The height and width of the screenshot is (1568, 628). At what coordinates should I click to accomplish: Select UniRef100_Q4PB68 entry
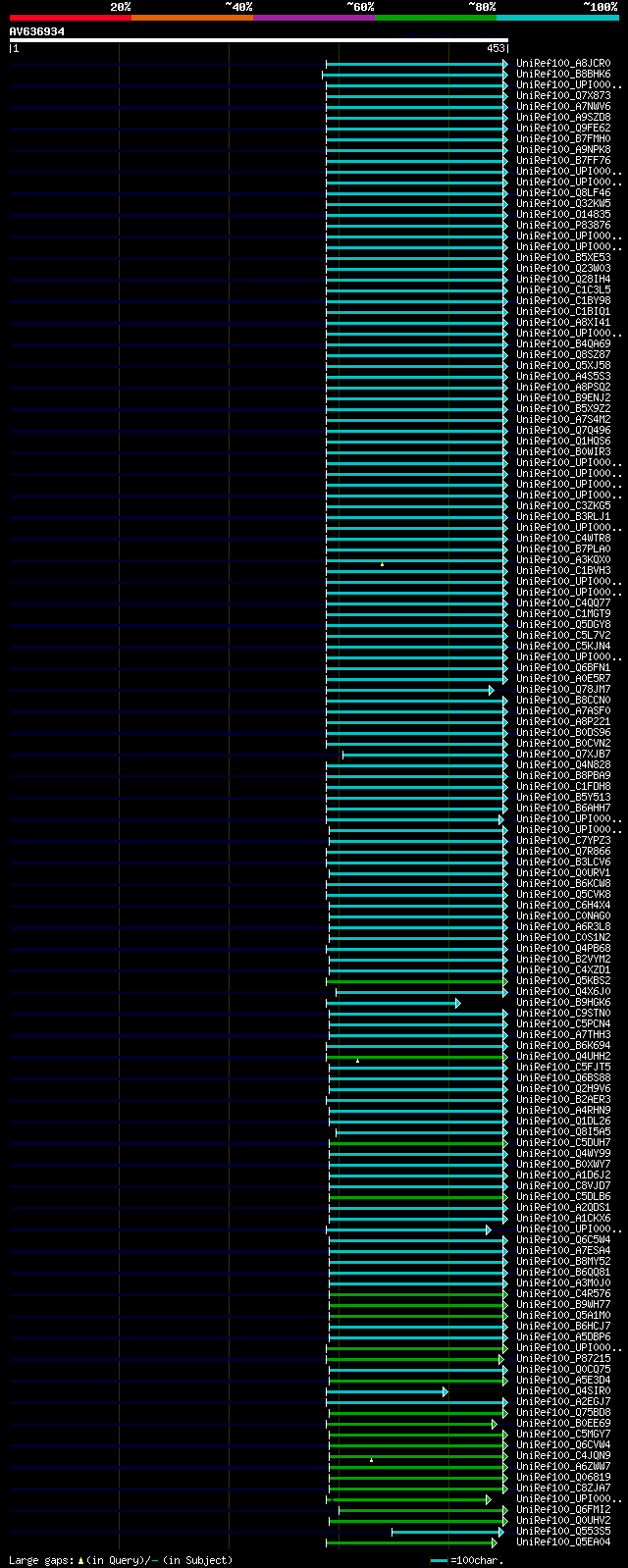tap(563, 949)
